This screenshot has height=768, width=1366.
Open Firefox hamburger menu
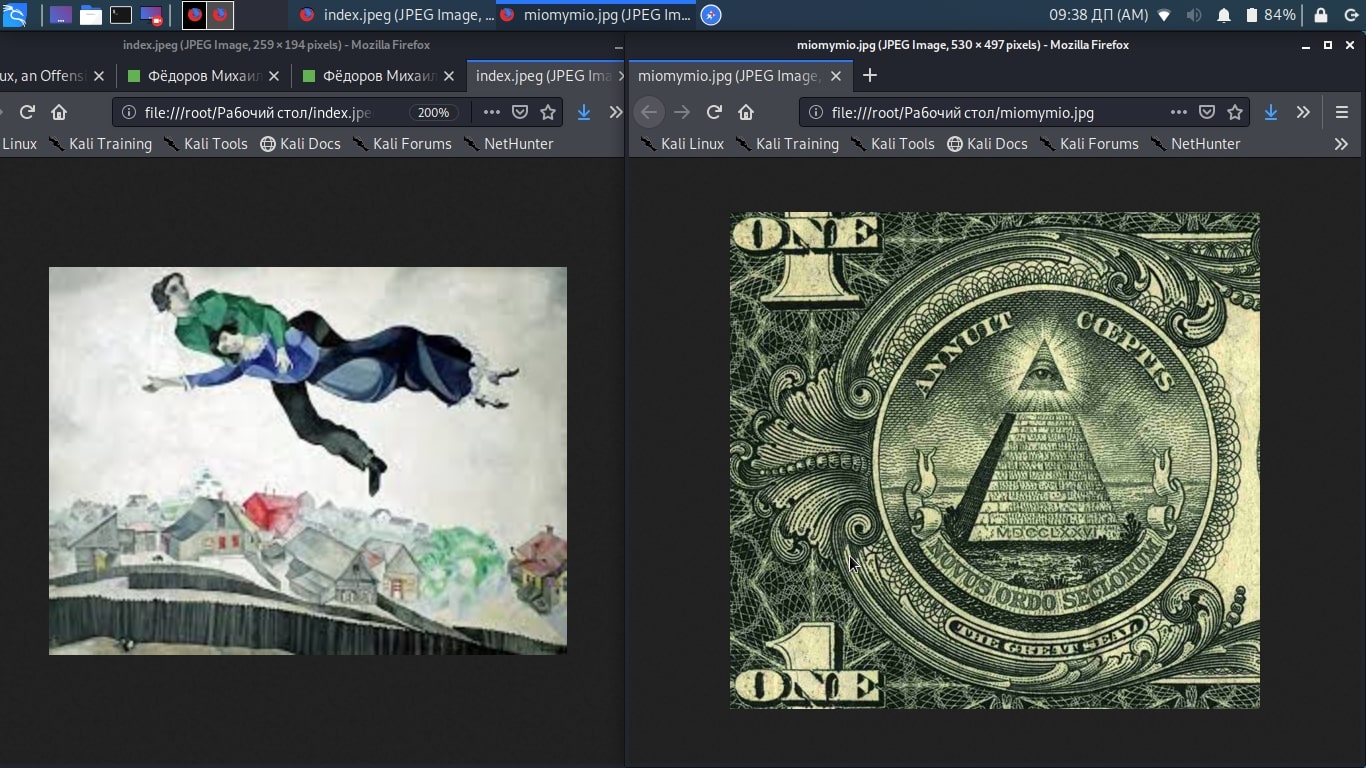coord(1342,112)
